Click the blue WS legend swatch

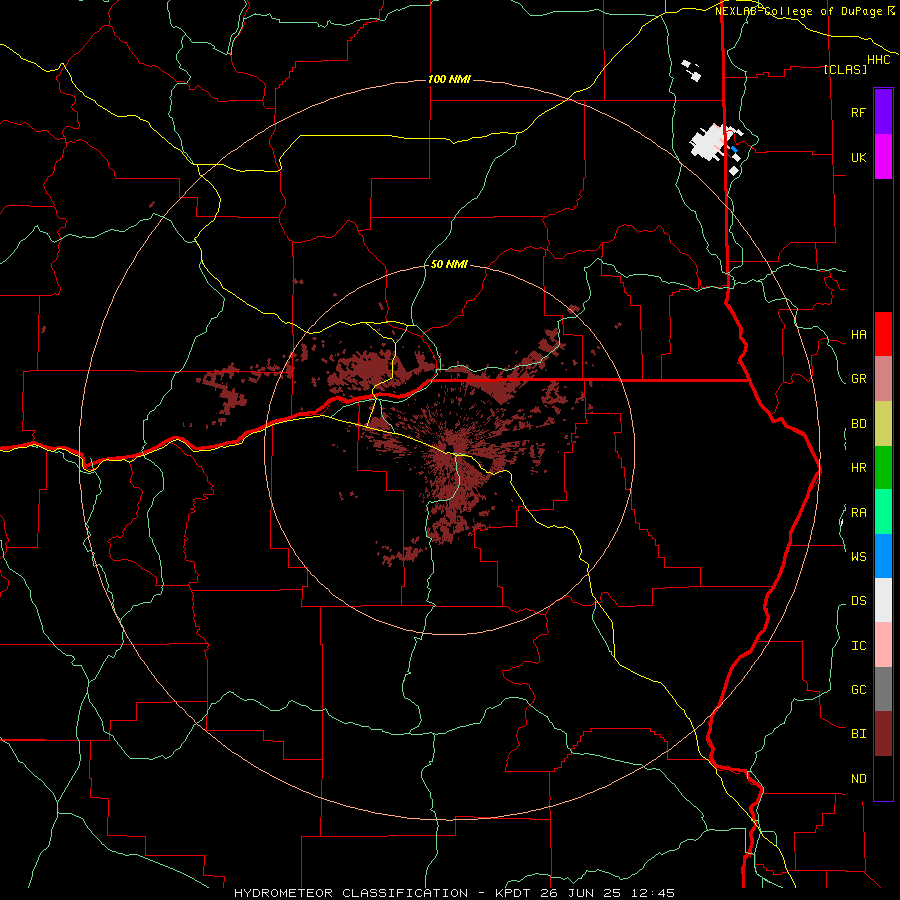coord(883,556)
